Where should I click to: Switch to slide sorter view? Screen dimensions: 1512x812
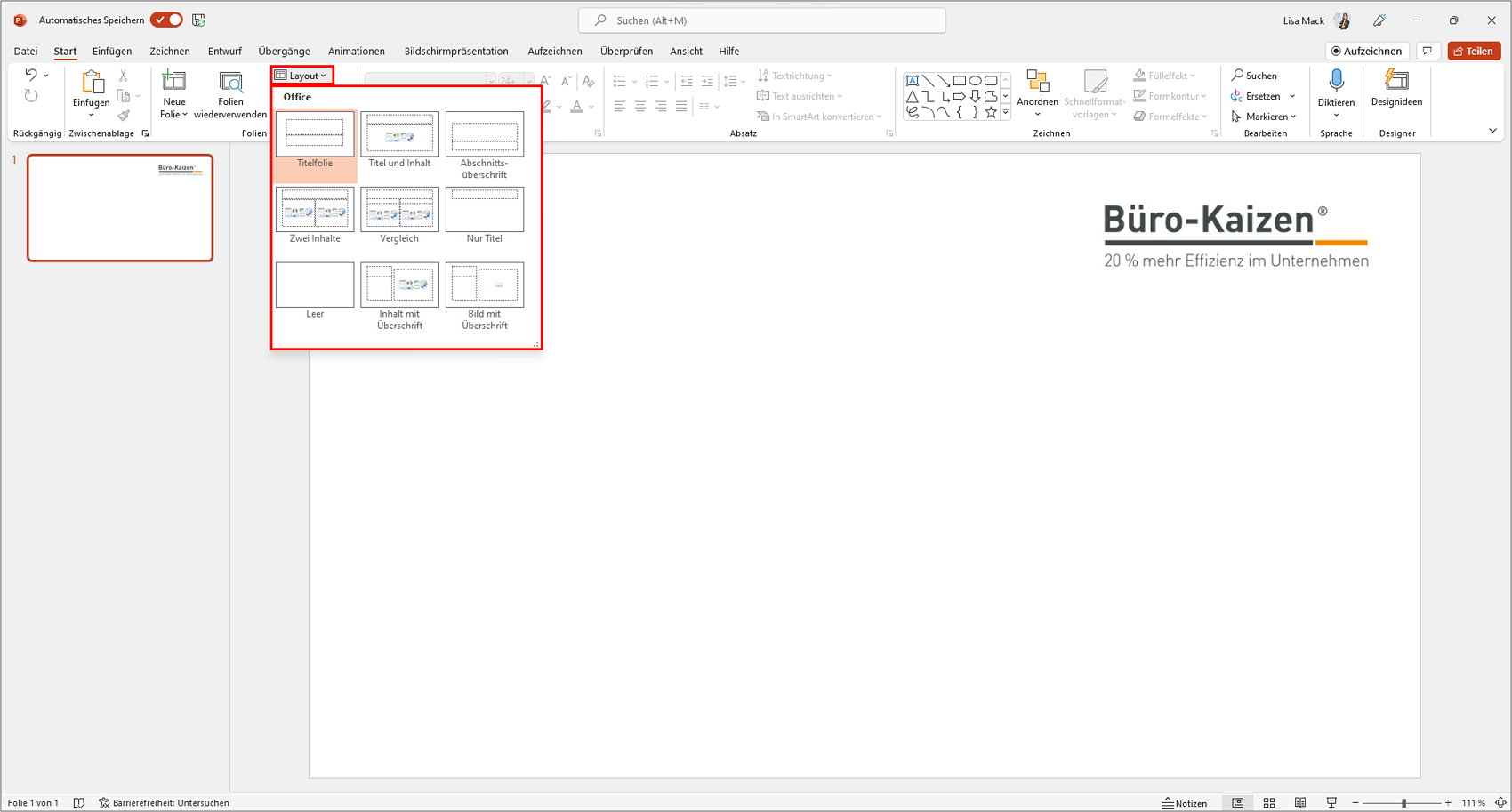(x=1269, y=802)
